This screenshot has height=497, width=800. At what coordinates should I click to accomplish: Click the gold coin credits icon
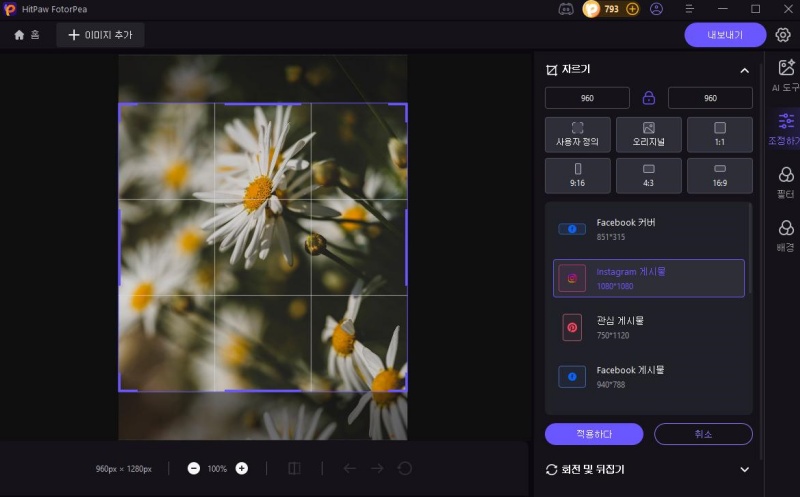[x=591, y=9]
